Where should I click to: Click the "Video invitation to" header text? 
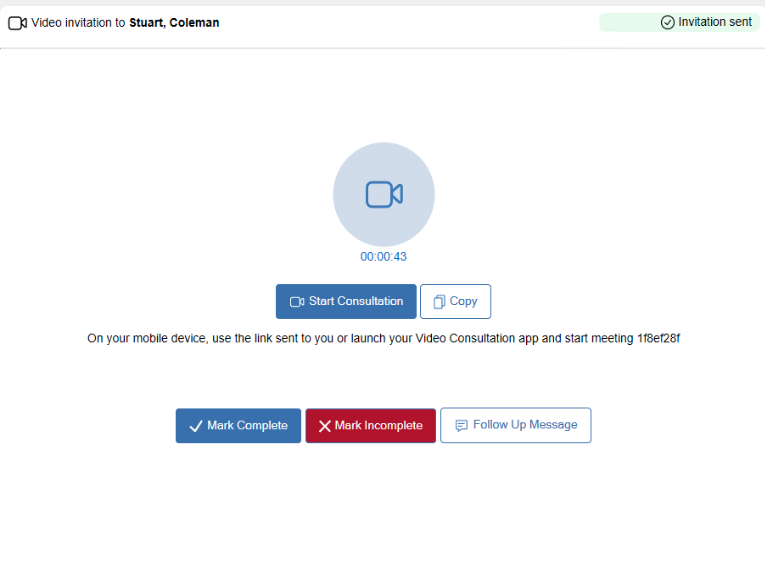[x=78, y=22]
